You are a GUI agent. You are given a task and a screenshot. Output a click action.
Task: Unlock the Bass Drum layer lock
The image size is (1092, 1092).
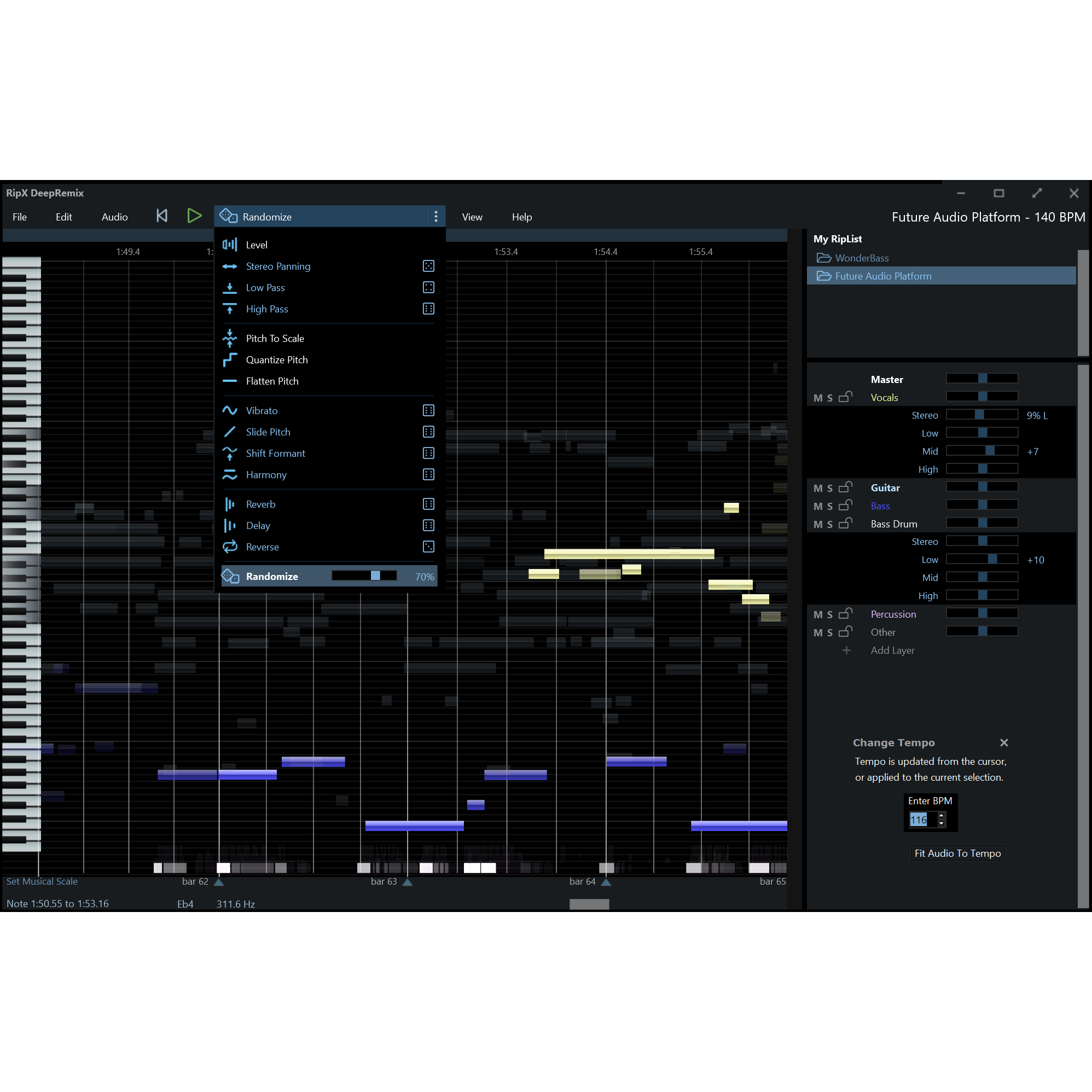coord(846,524)
